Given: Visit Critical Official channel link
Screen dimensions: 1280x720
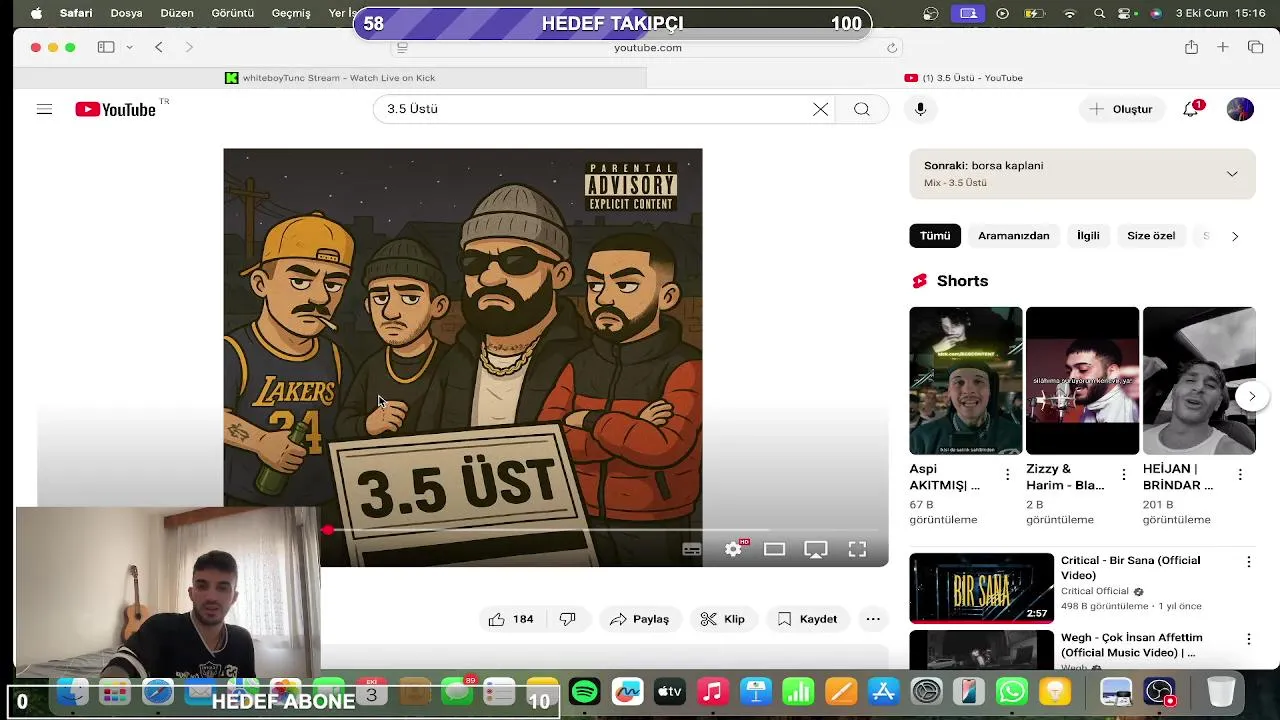Looking at the screenshot, I should [x=1095, y=591].
